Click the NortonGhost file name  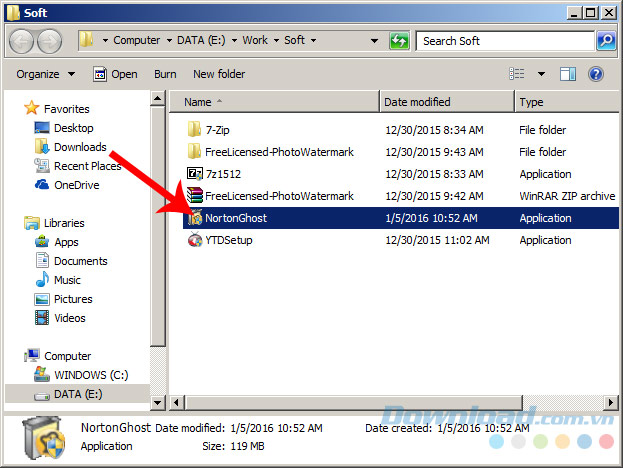(236, 218)
